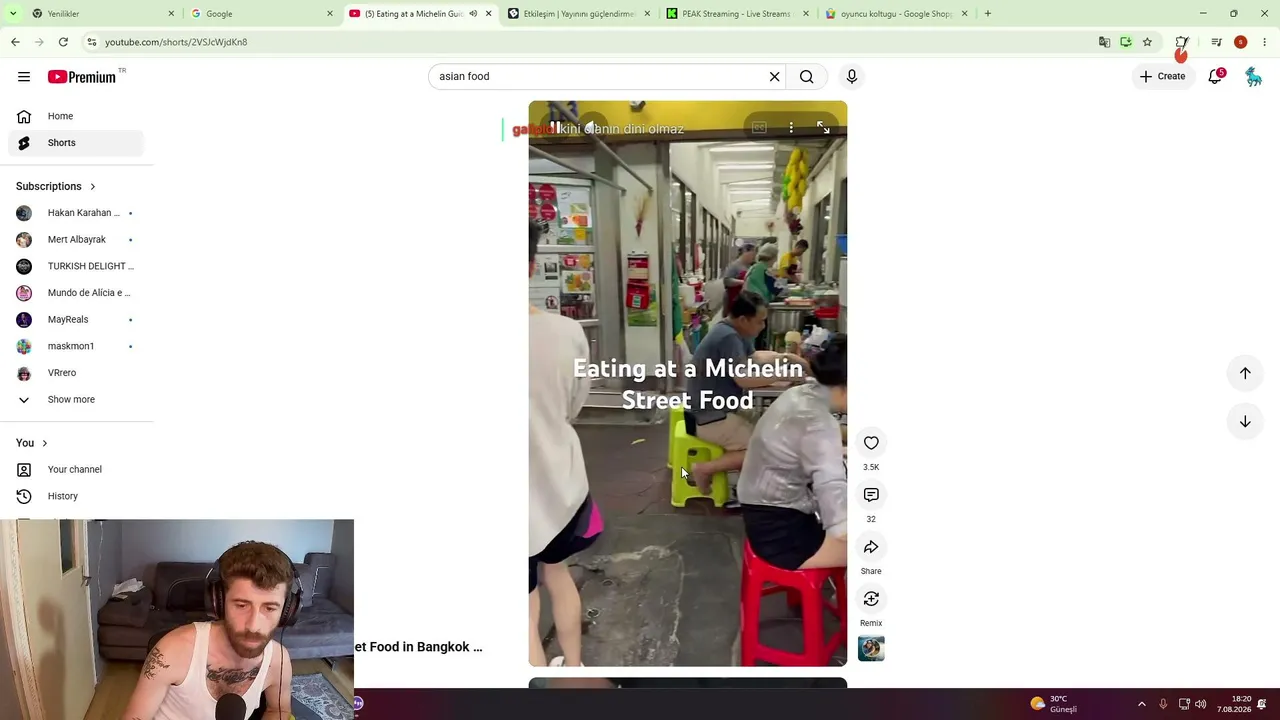Switch to oyuncu koltuğu Google Shopping tab
Viewport: 1280px width, 720px height.
click(895, 14)
